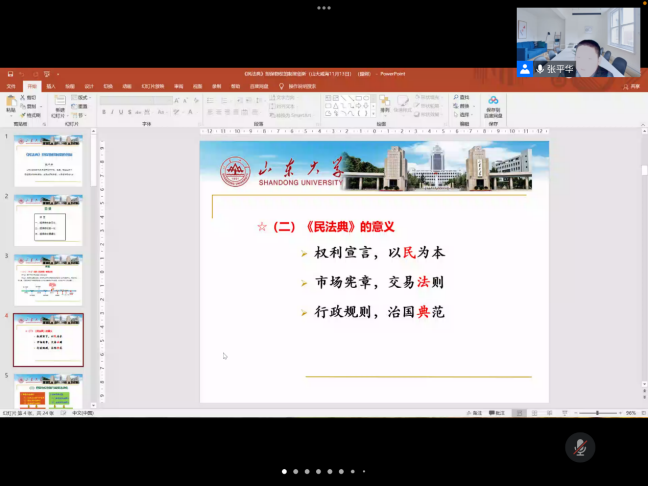Click the Paste icon in the ribbon
The height and width of the screenshot is (486, 648).
coord(11,102)
